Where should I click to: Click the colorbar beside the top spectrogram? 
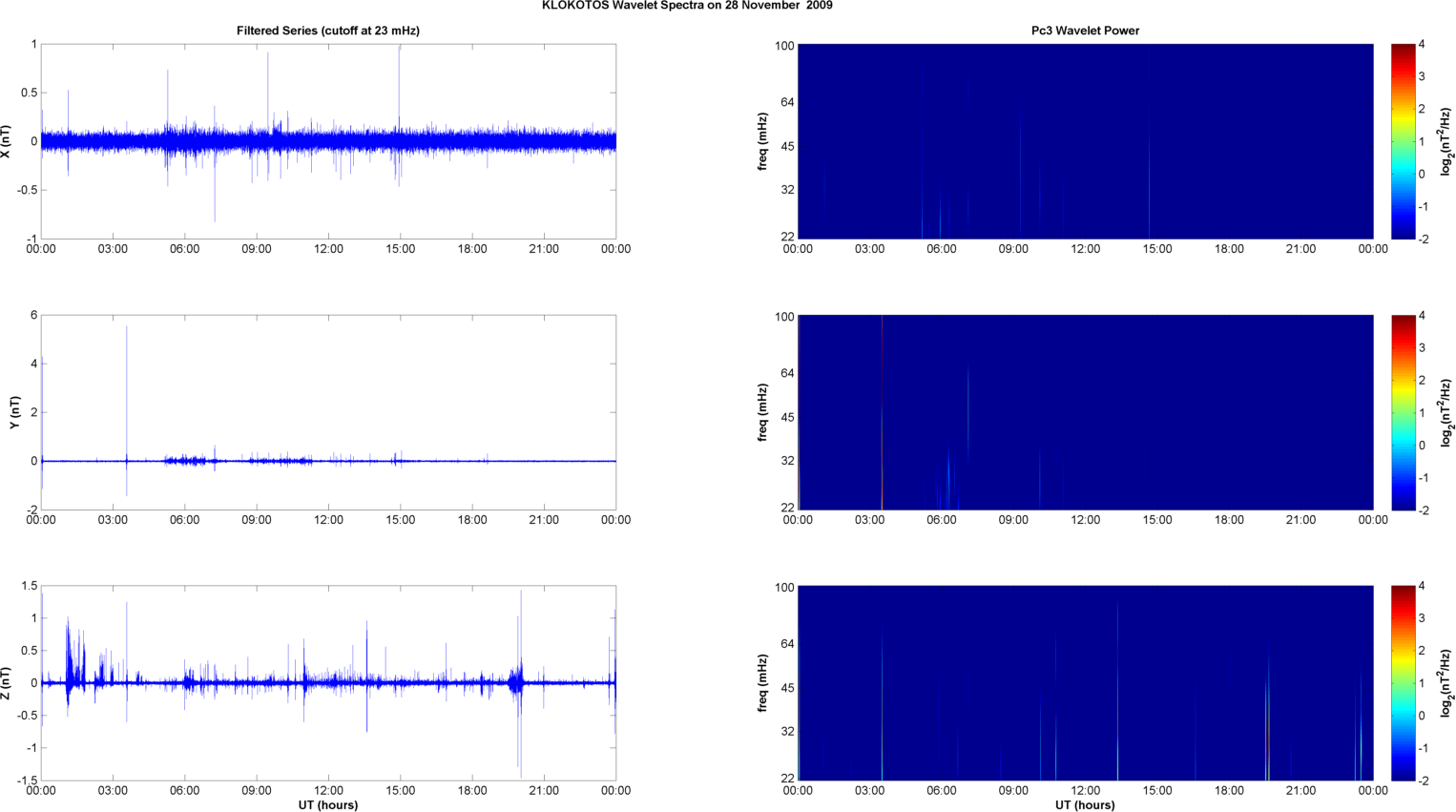tap(1403, 141)
